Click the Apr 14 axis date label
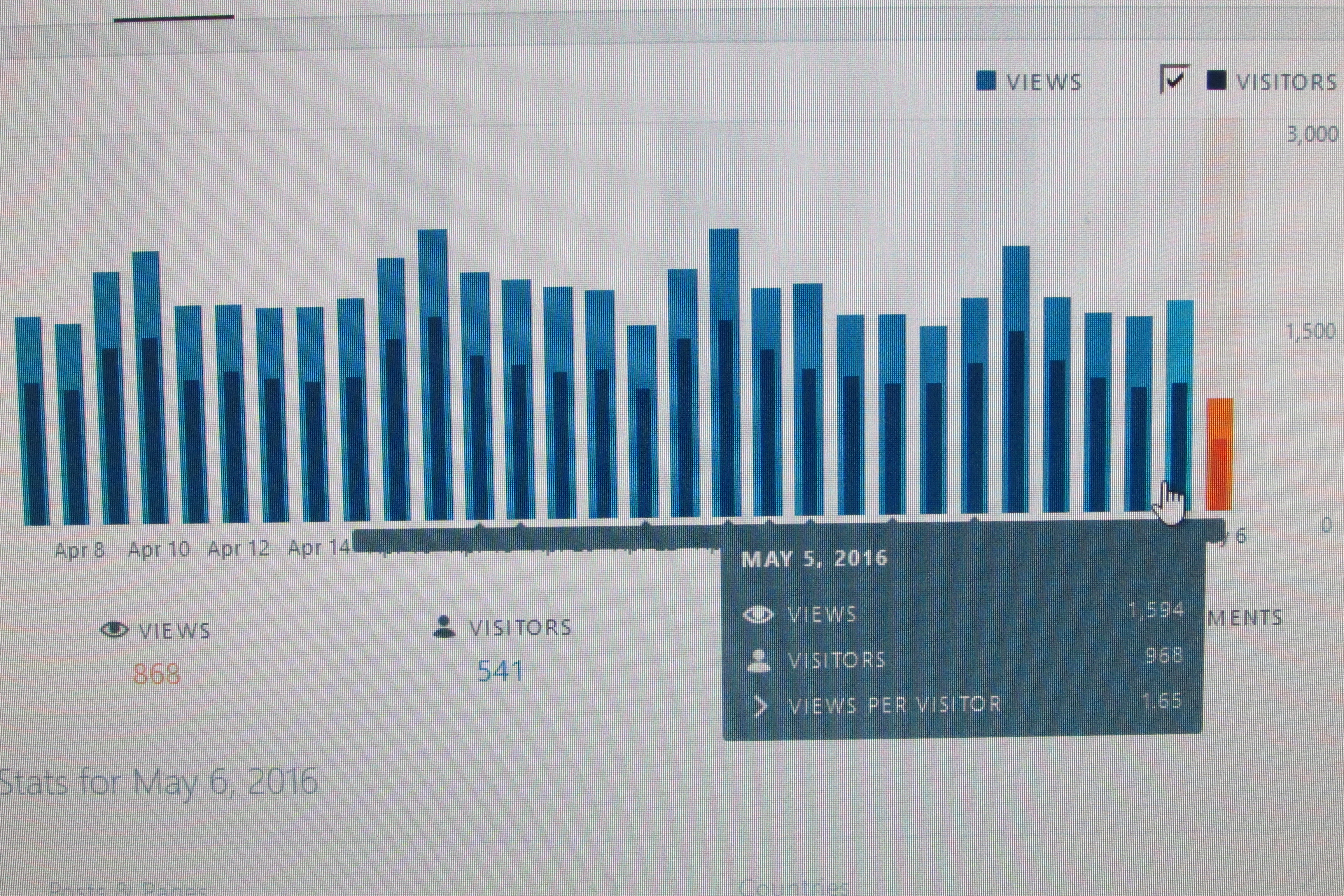The image size is (1344, 896). coord(319,548)
